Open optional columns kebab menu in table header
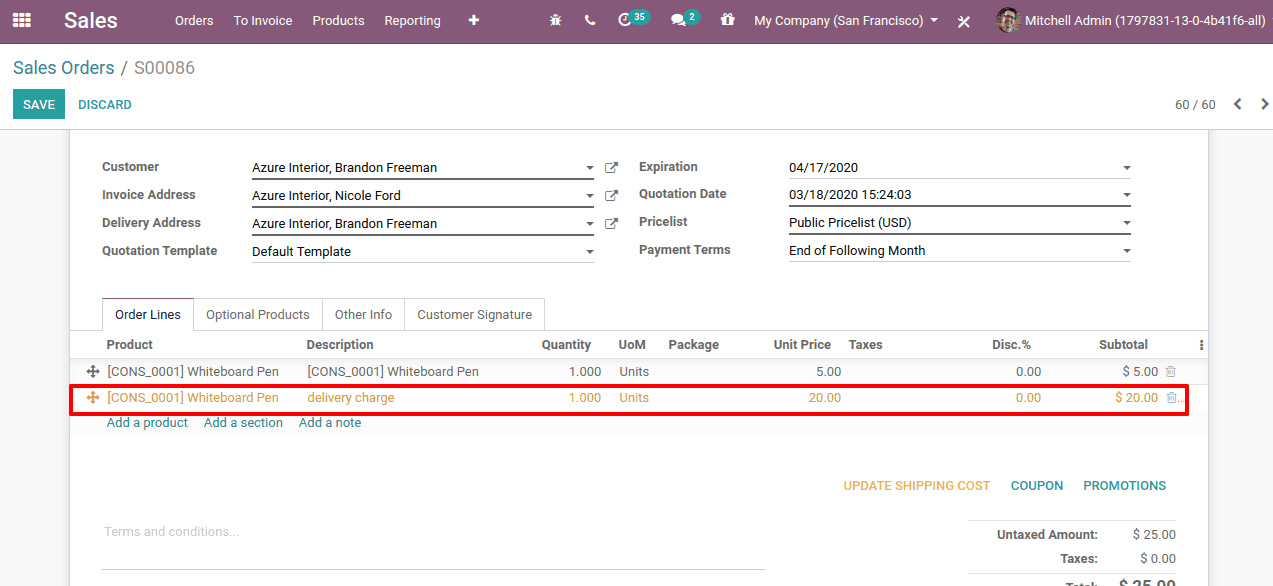This screenshot has height=586, width=1273. (1201, 345)
